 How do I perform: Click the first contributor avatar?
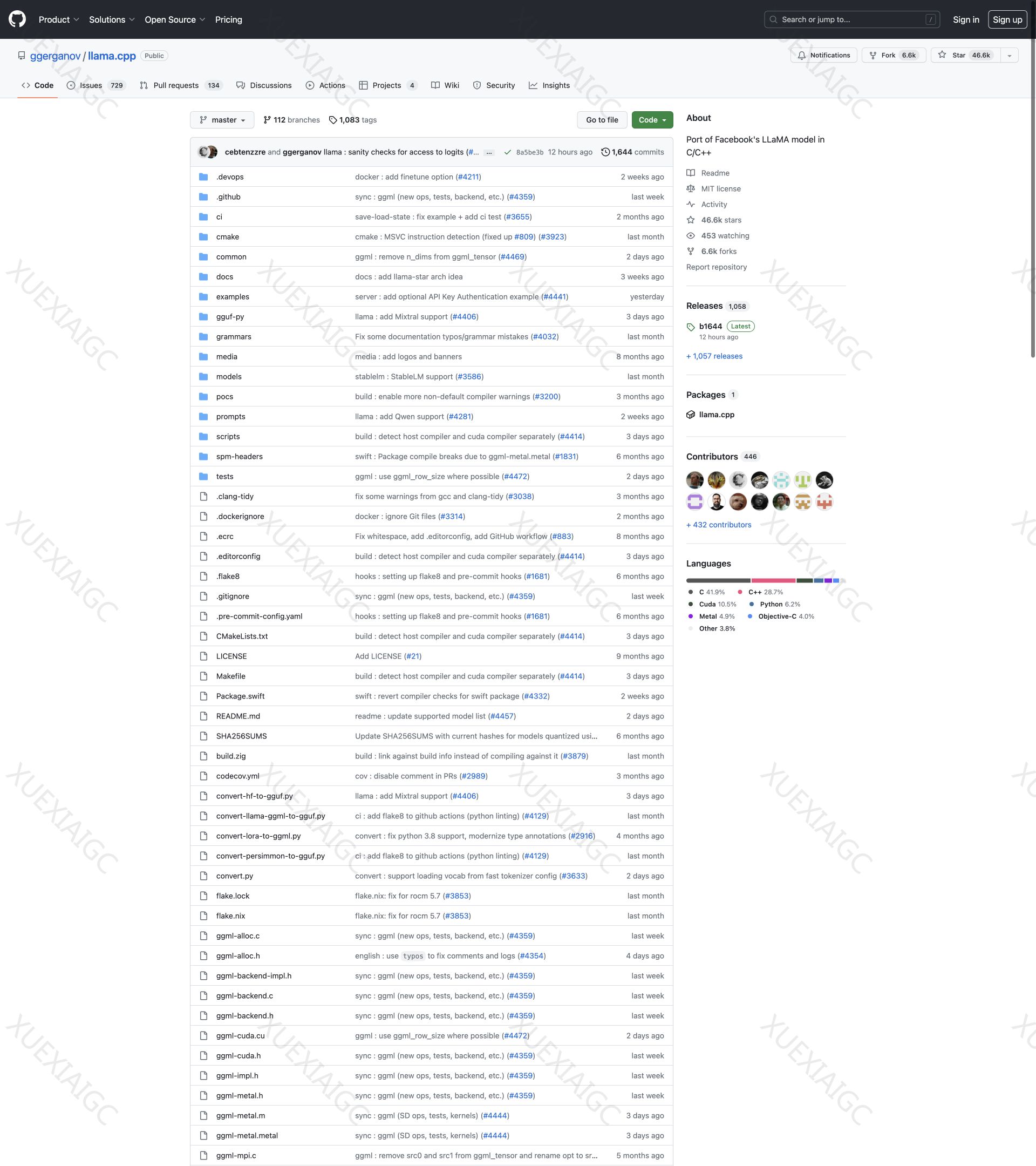(694, 480)
